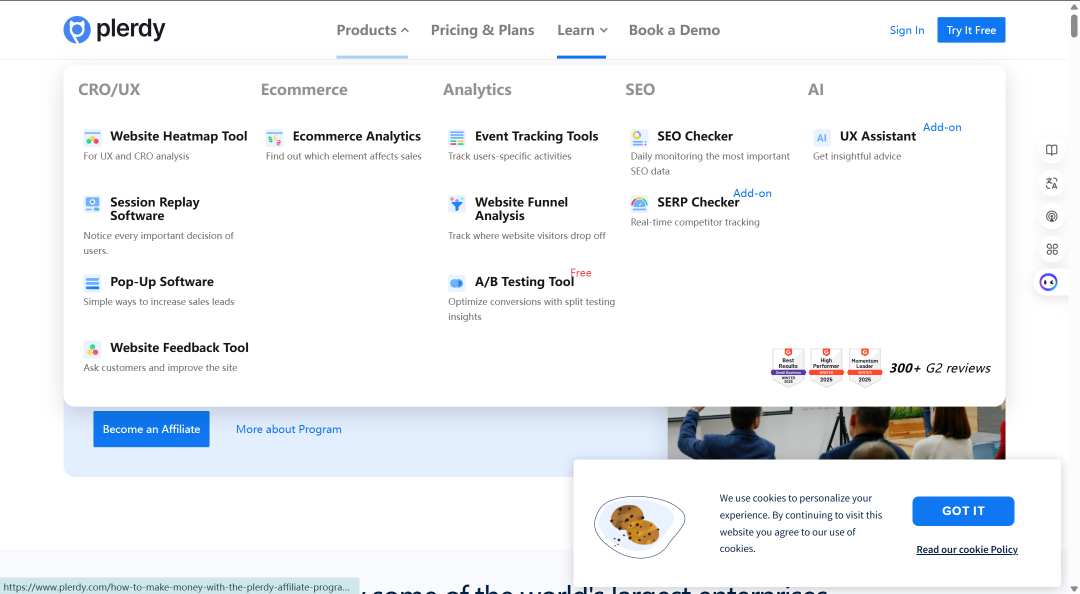The height and width of the screenshot is (594, 1080).
Task: Click the Website Feedback Tool icon
Action: [92, 349]
